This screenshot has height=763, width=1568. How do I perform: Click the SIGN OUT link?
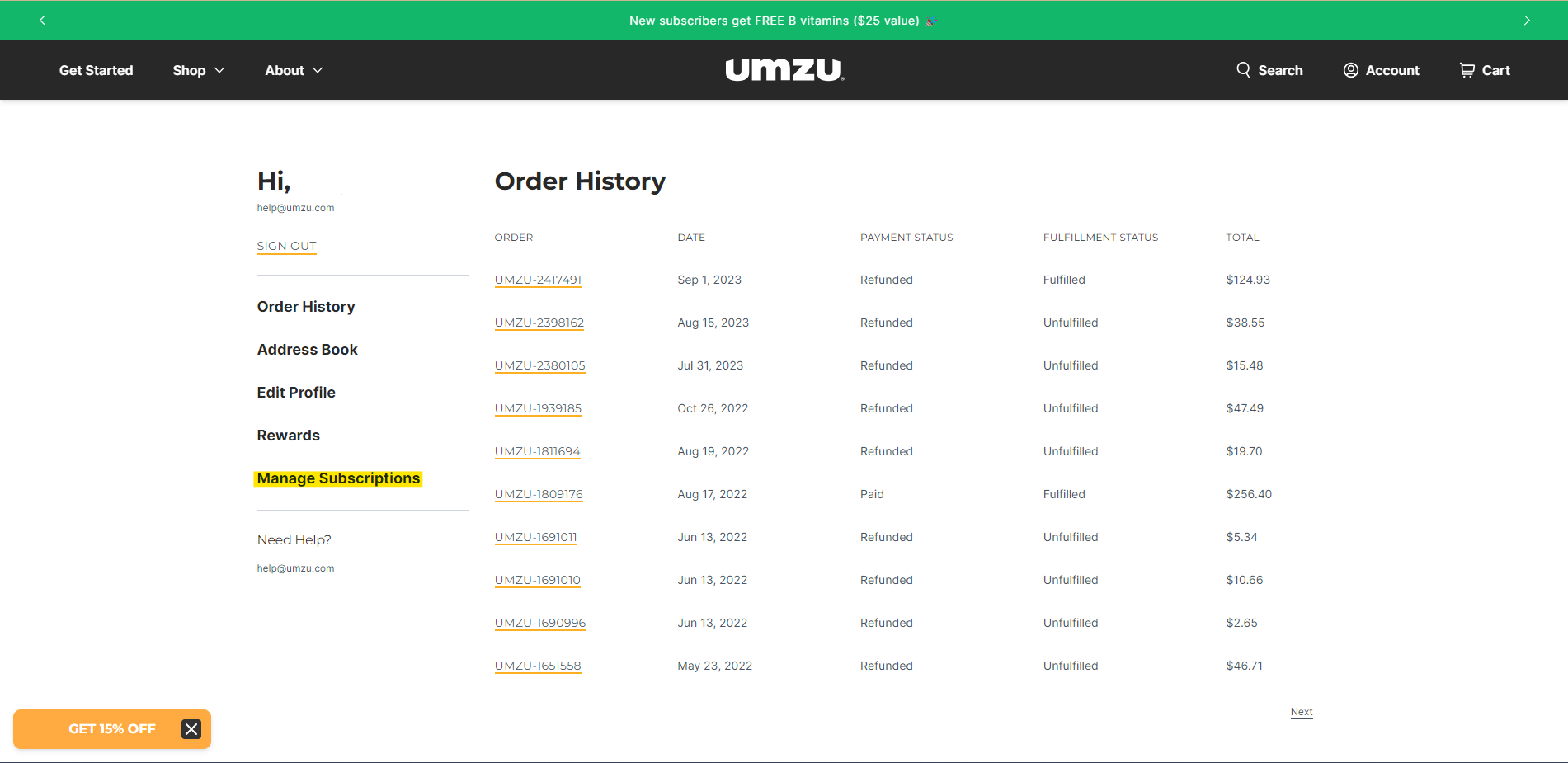click(x=286, y=246)
